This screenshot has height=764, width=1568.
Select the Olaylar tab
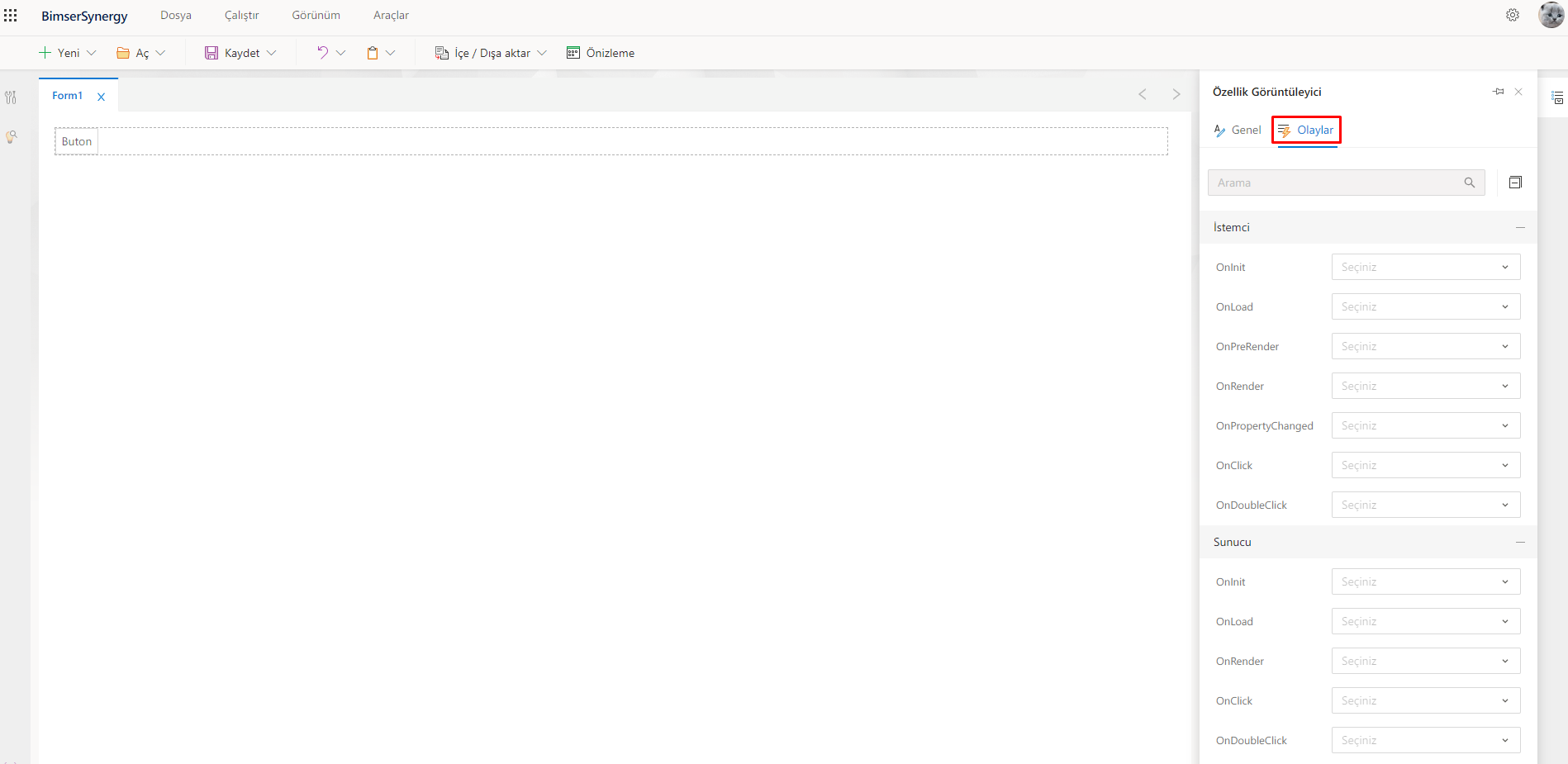[1306, 130]
